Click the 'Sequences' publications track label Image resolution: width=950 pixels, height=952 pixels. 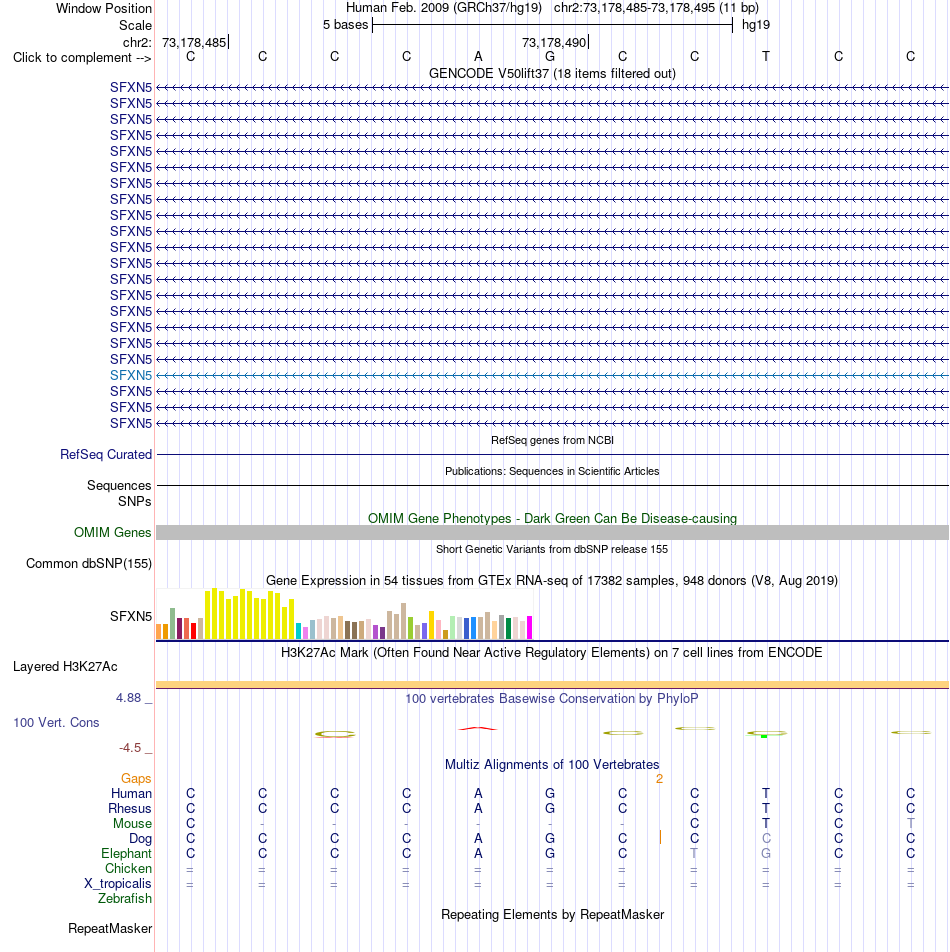click(x=119, y=486)
